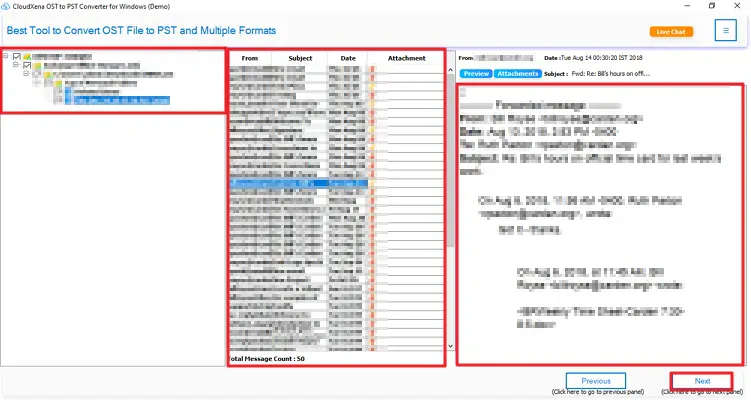Sort messages by Date column
Image resolution: width=751 pixels, height=400 pixels.
click(x=348, y=58)
